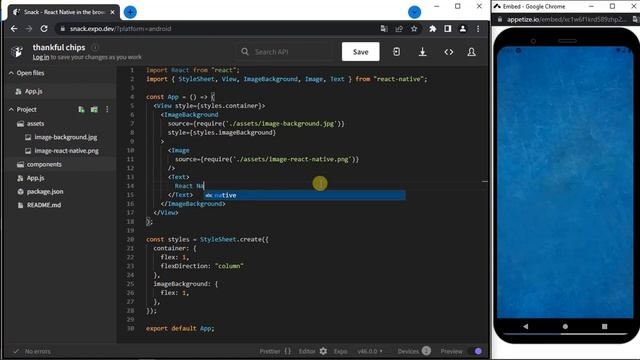Viewport: 640px width, 360px height.
Task: Reload the snack.expo.dev page
Action: 44,29
